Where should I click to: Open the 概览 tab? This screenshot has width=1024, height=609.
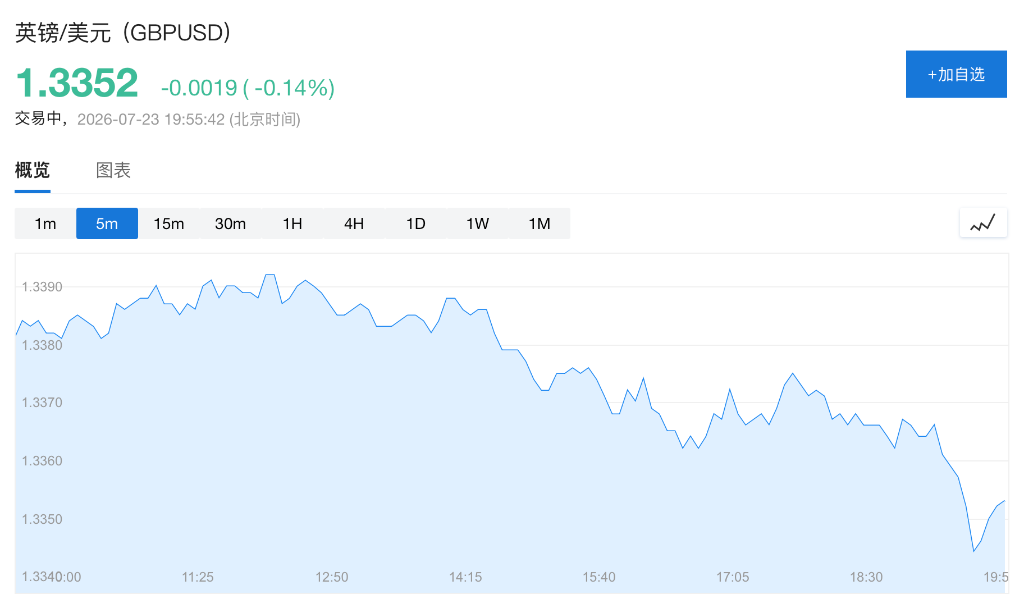(33, 170)
